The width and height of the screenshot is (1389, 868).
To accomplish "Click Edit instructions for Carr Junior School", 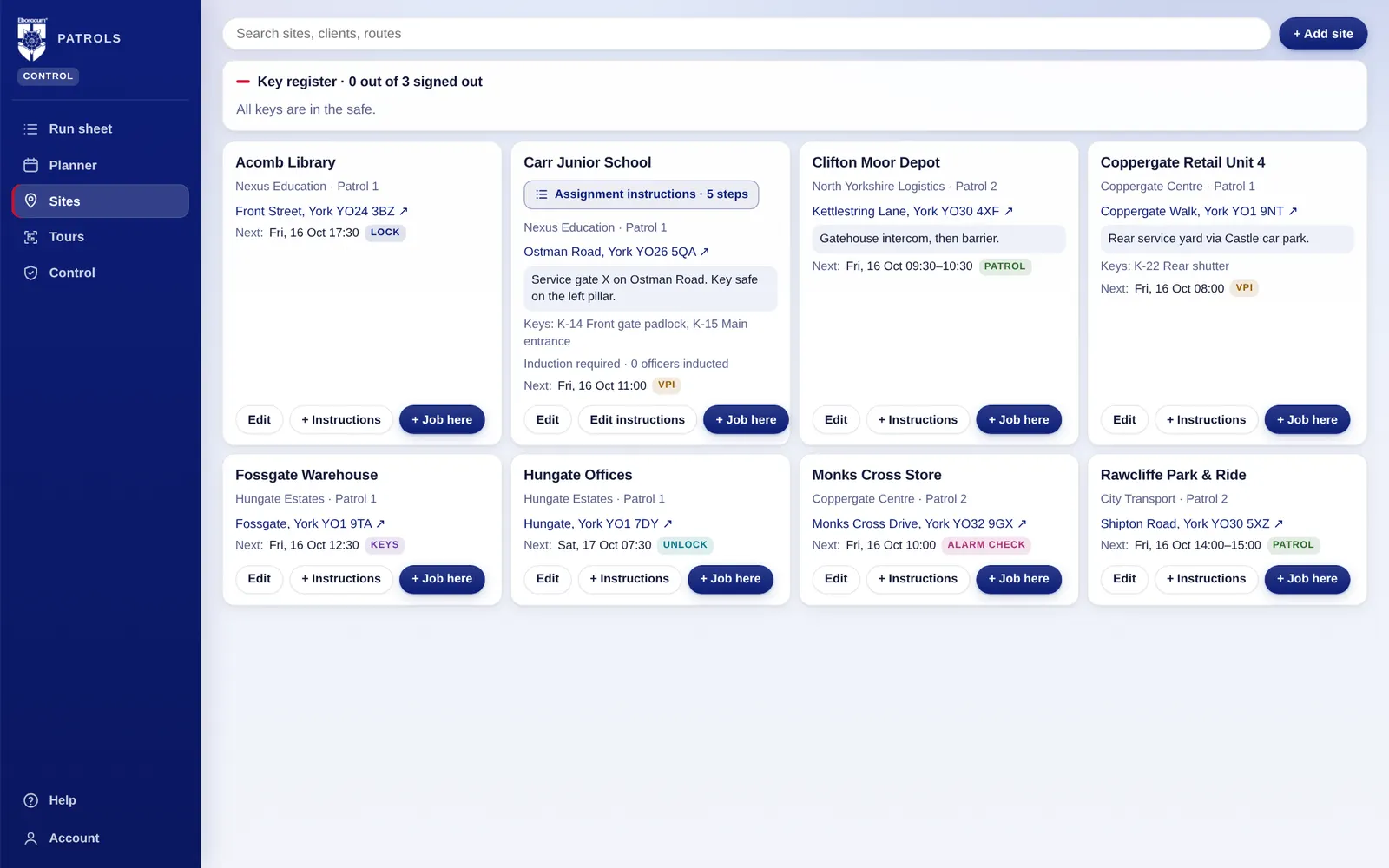I will point(637,420).
